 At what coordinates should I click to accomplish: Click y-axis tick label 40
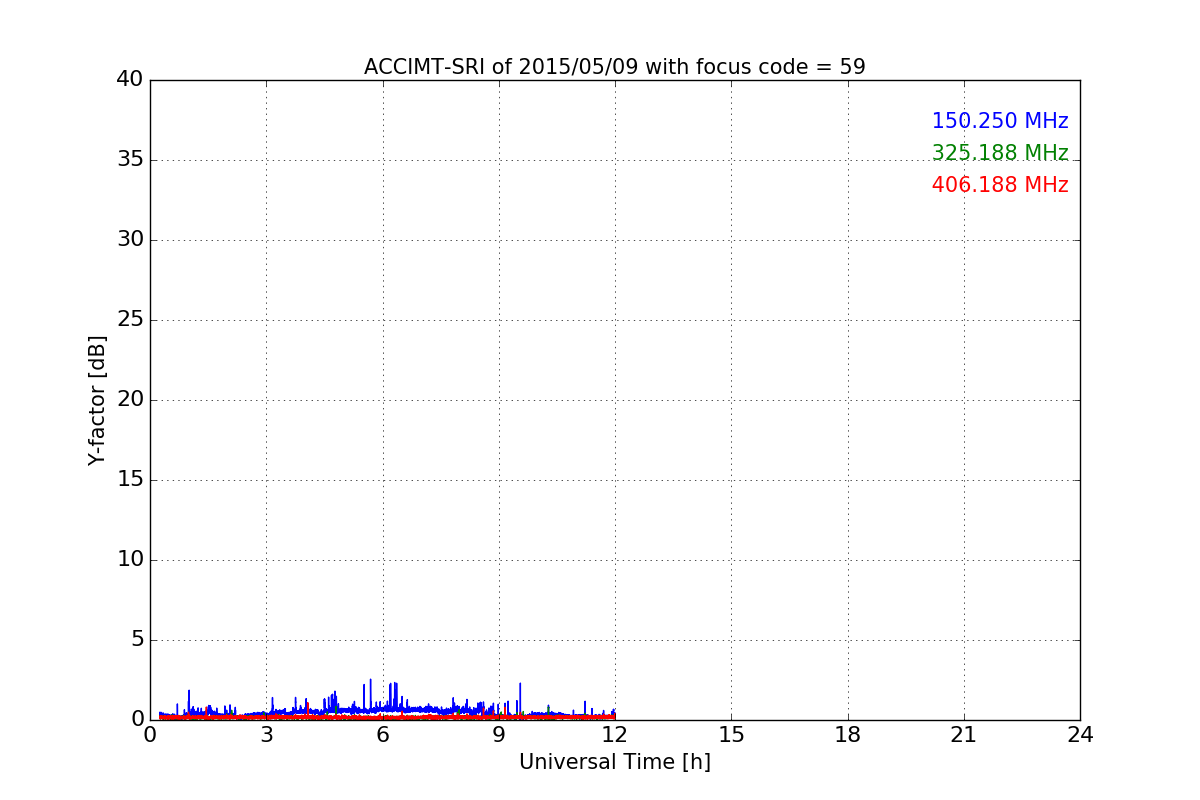click(x=130, y=79)
